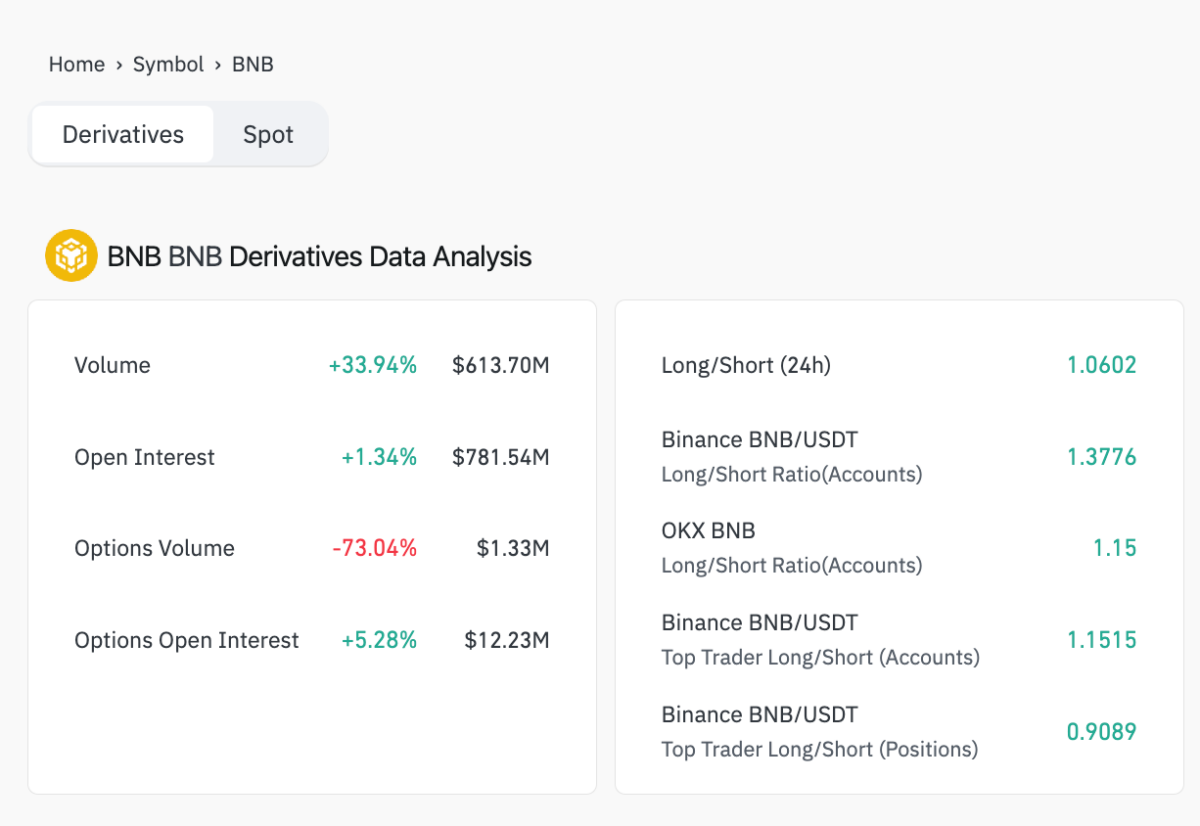
Task: Click the +33.94% volume change
Action: [372, 365]
